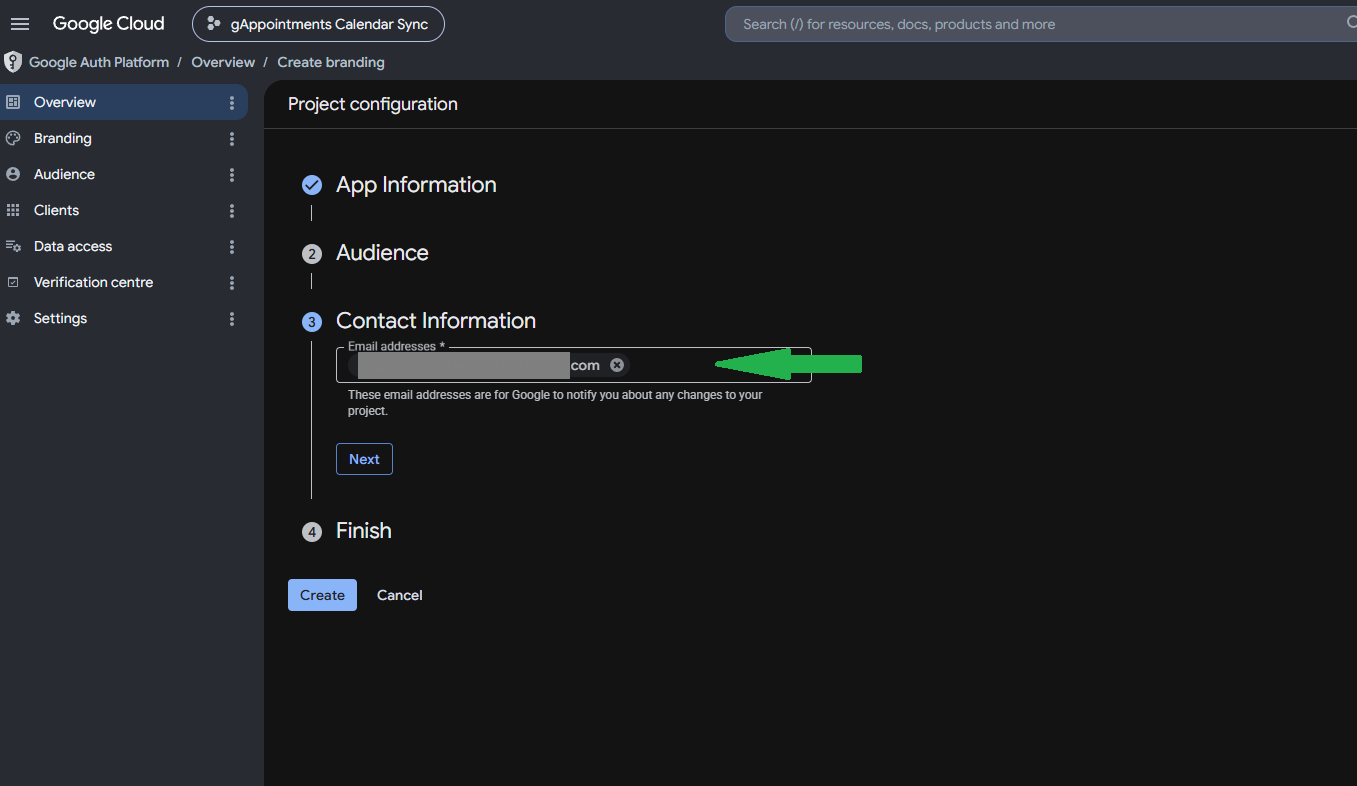The image size is (1357, 786).
Task: Click inside the Email addresses field
Action: click(x=574, y=365)
